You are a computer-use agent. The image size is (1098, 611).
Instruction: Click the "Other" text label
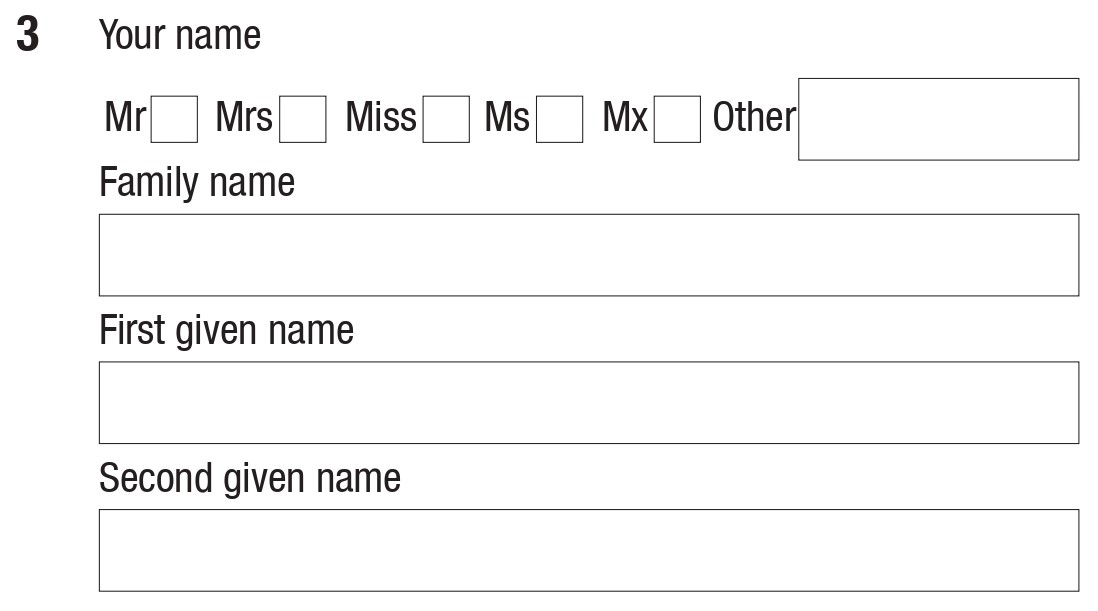(x=753, y=118)
